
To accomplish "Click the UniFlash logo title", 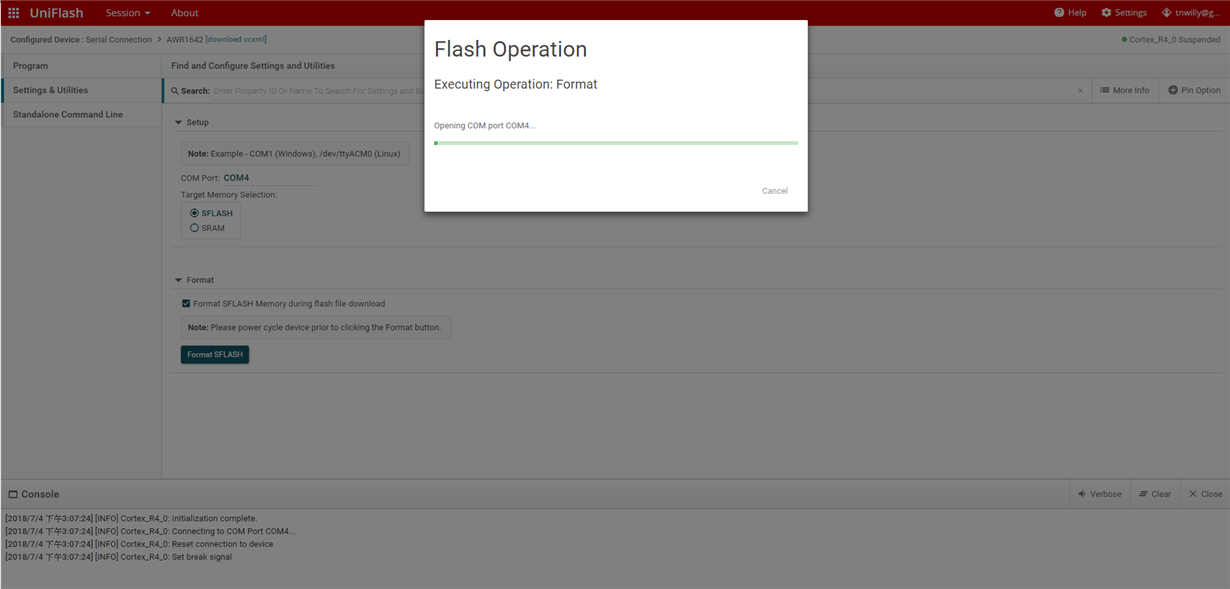I will click(x=57, y=13).
